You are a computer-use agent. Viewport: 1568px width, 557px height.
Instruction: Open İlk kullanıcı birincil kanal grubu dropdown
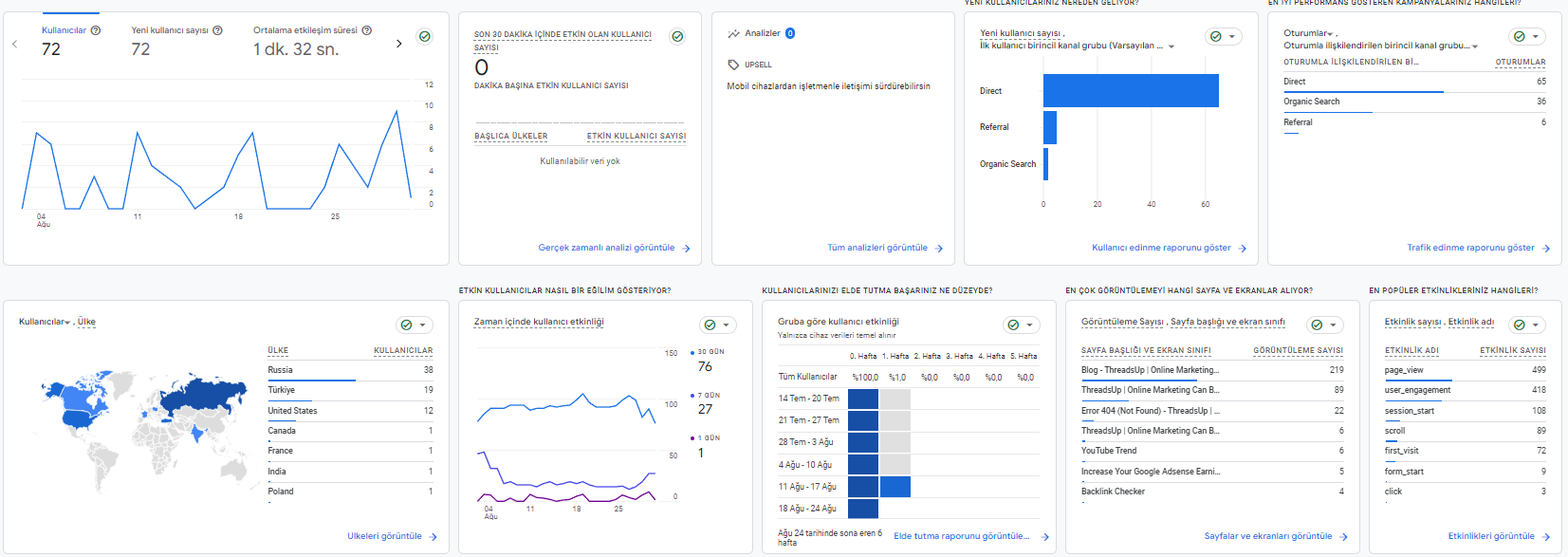(x=1078, y=46)
